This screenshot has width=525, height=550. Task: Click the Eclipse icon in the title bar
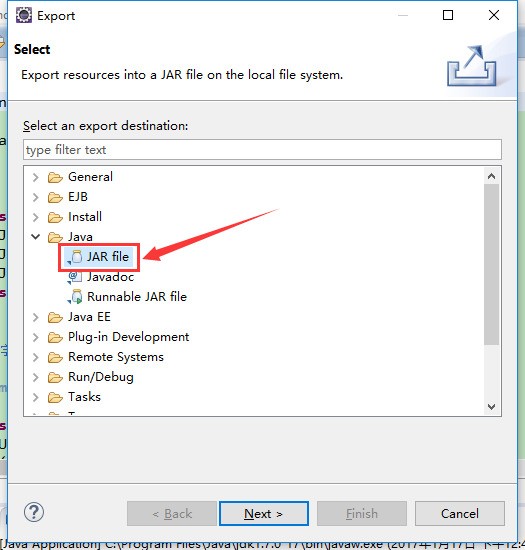pos(24,15)
